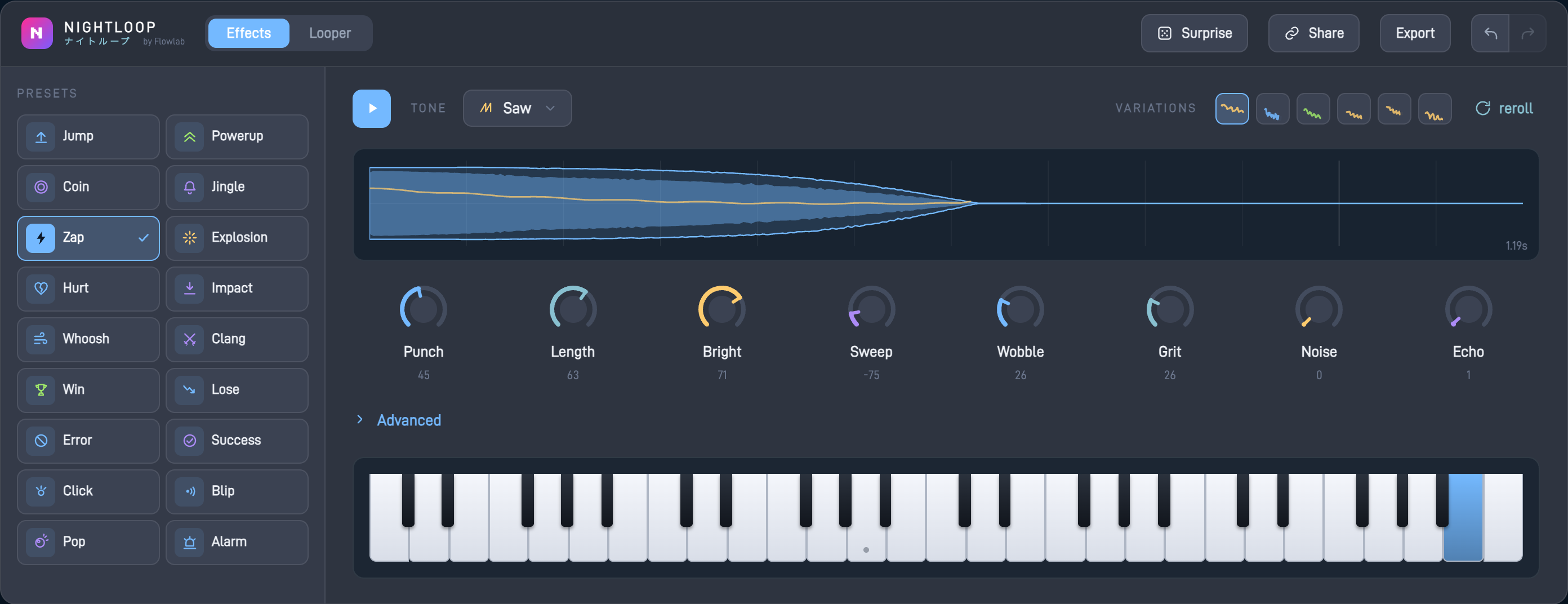The image size is (1568, 604).
Task: Choose the Clang preset
Action: click(x=237, y=339)
